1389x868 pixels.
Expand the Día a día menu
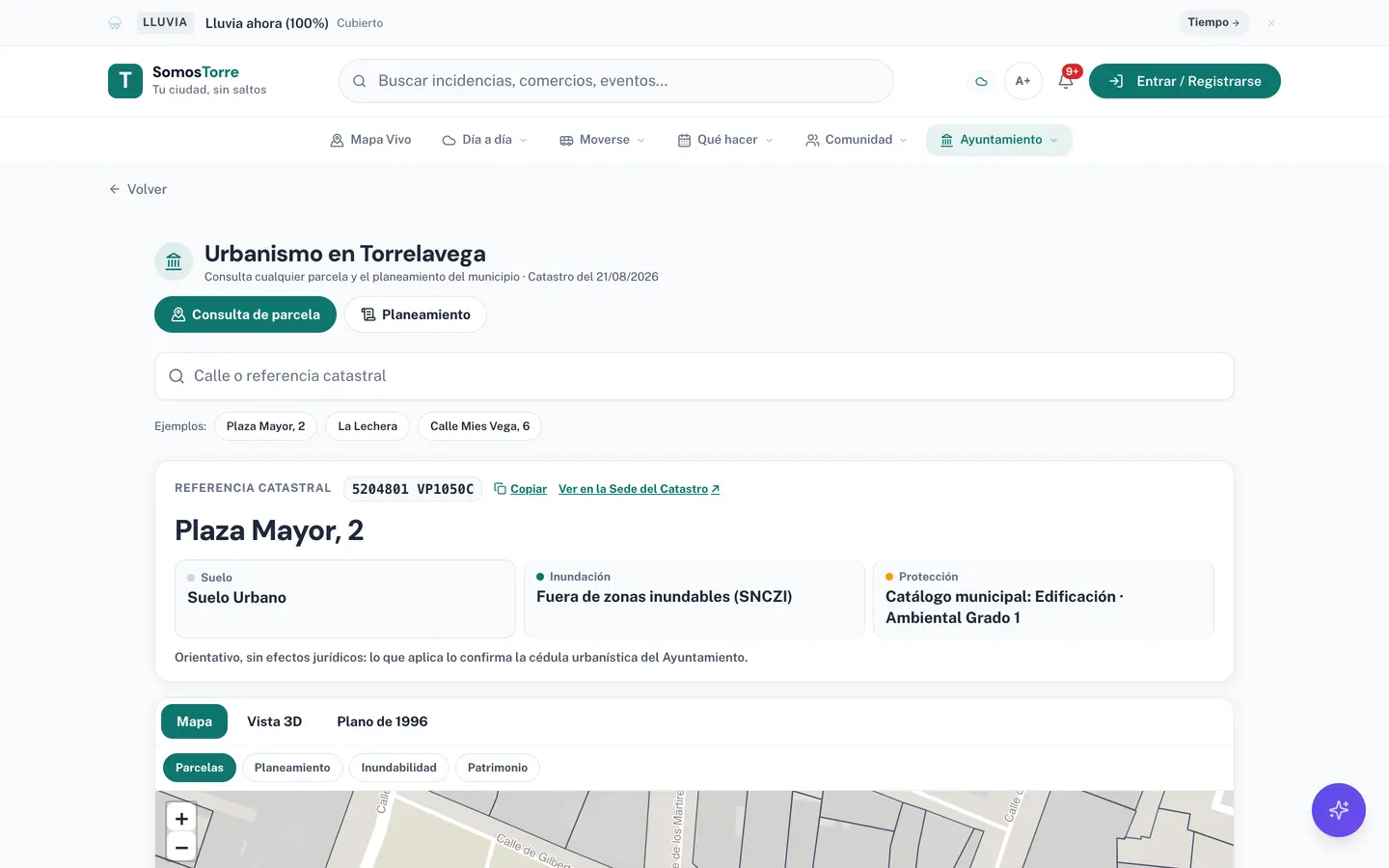[484, 140]
